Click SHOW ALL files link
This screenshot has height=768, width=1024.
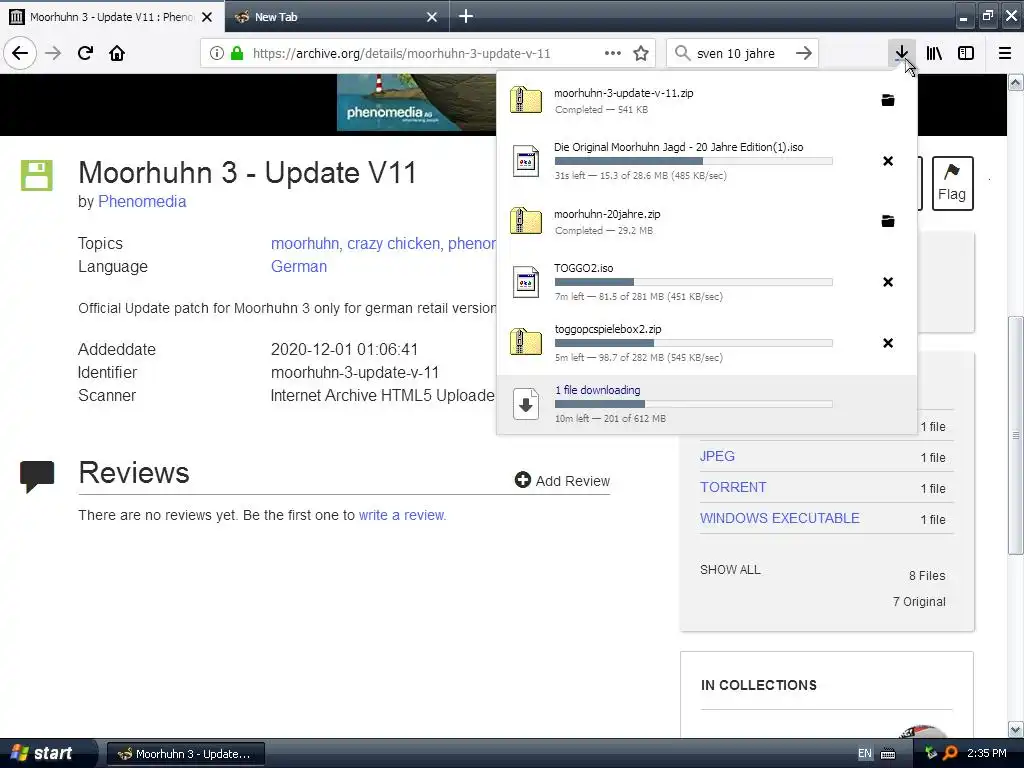click(730, 569)
